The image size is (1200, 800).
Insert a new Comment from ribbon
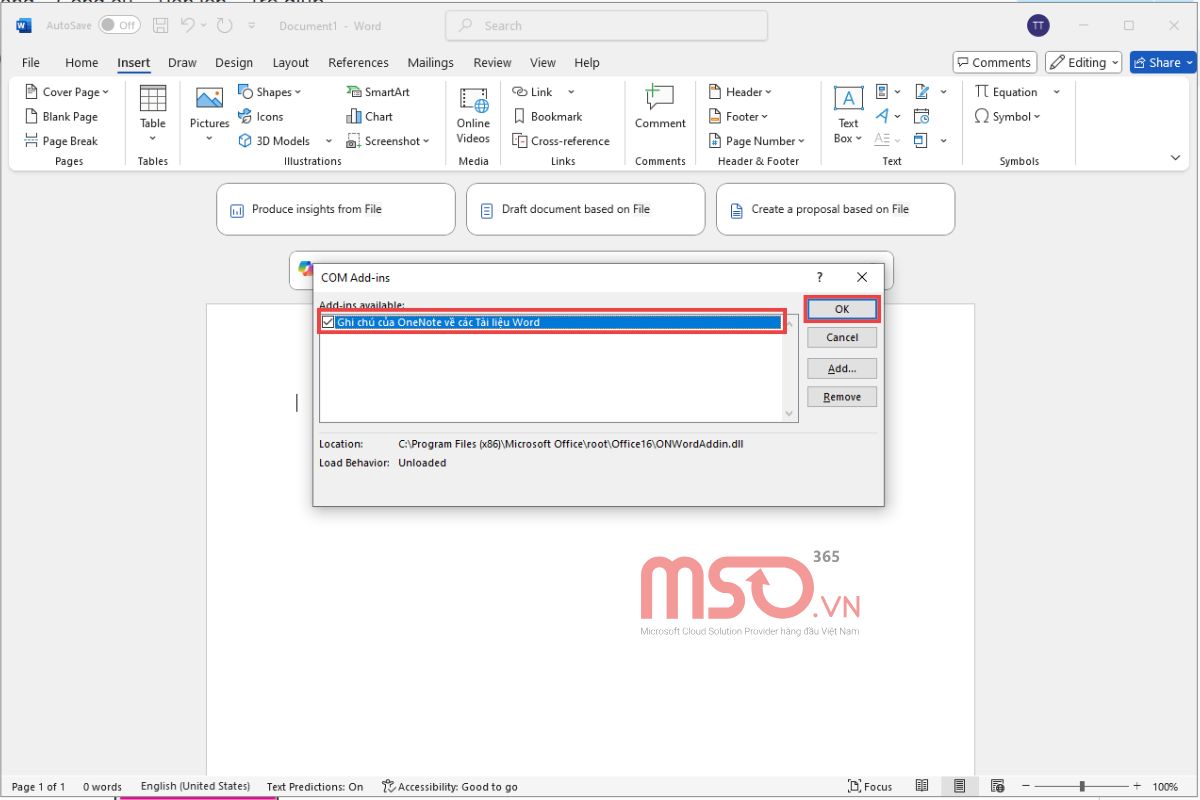(660, 107)
